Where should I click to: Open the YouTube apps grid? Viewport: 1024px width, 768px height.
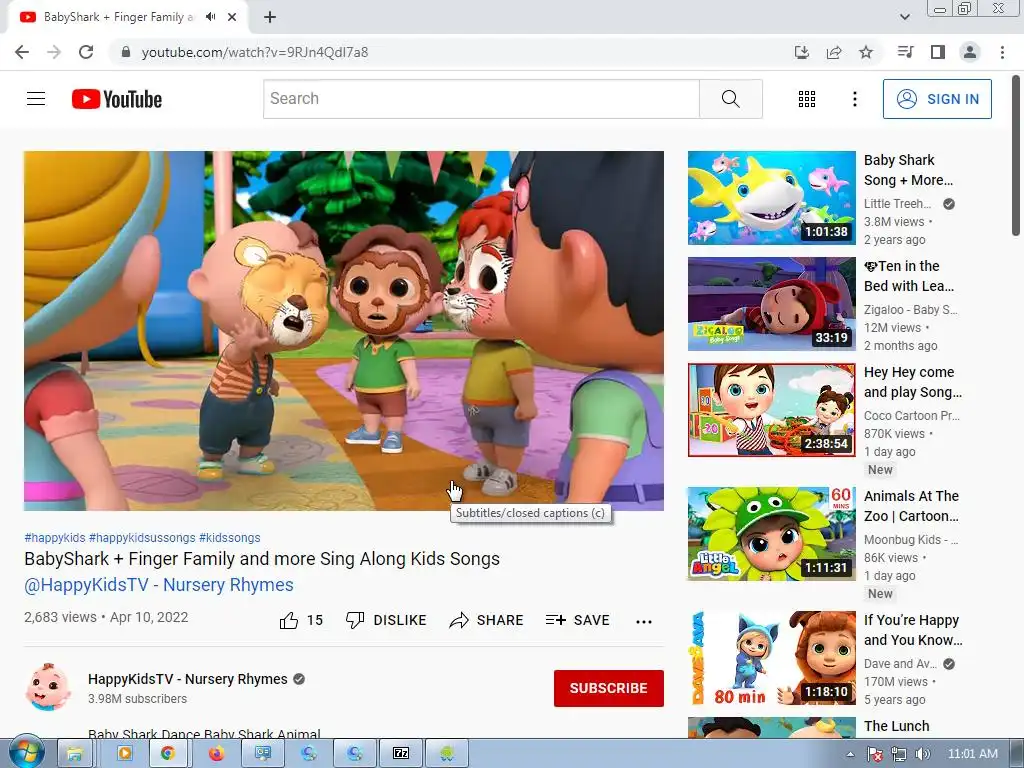click(x=807, y=99)
